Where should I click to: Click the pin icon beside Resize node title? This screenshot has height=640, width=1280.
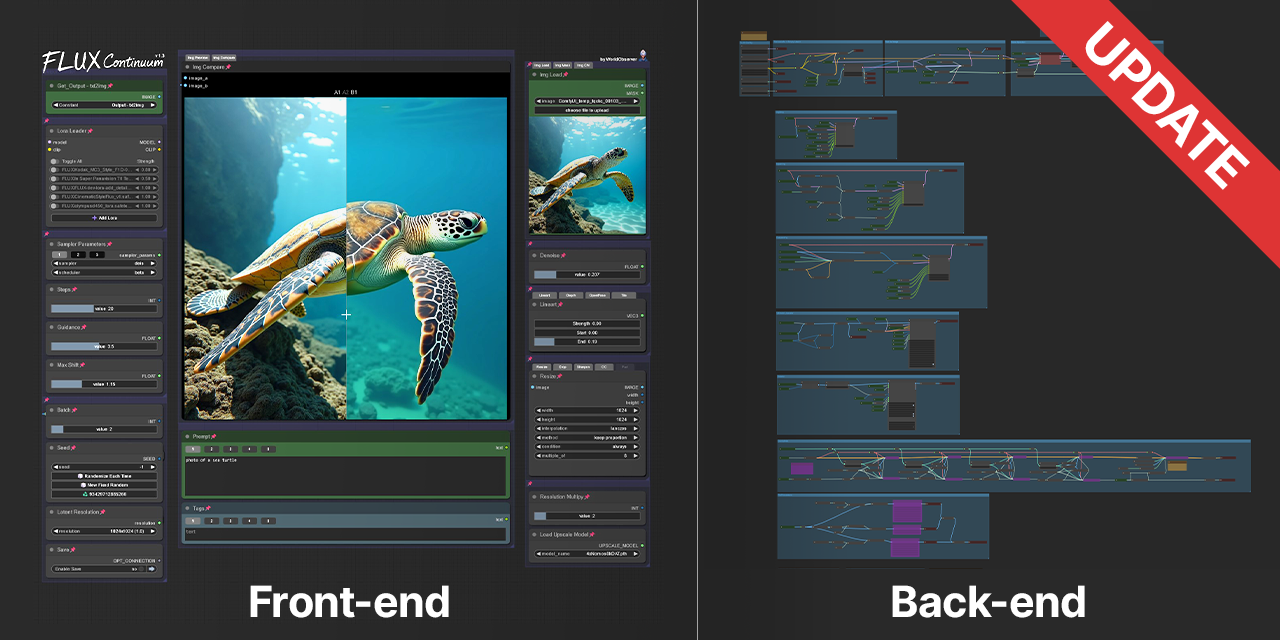click(559, 376)
